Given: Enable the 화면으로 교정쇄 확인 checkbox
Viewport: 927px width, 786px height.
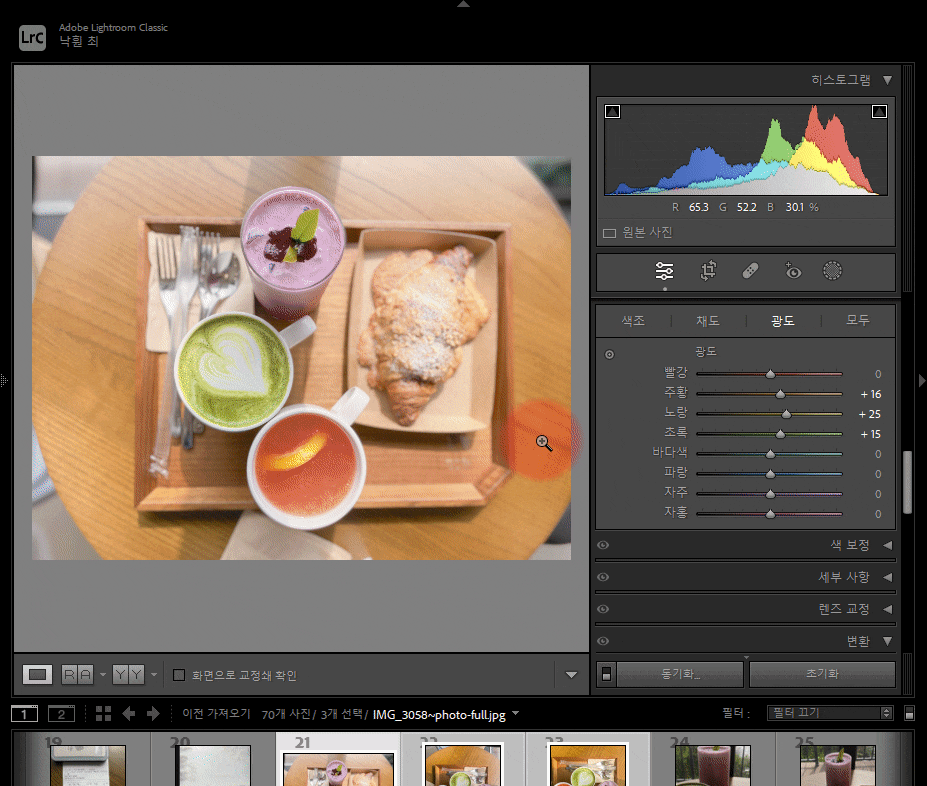Looking at the screenshot, I should [179, 675].
